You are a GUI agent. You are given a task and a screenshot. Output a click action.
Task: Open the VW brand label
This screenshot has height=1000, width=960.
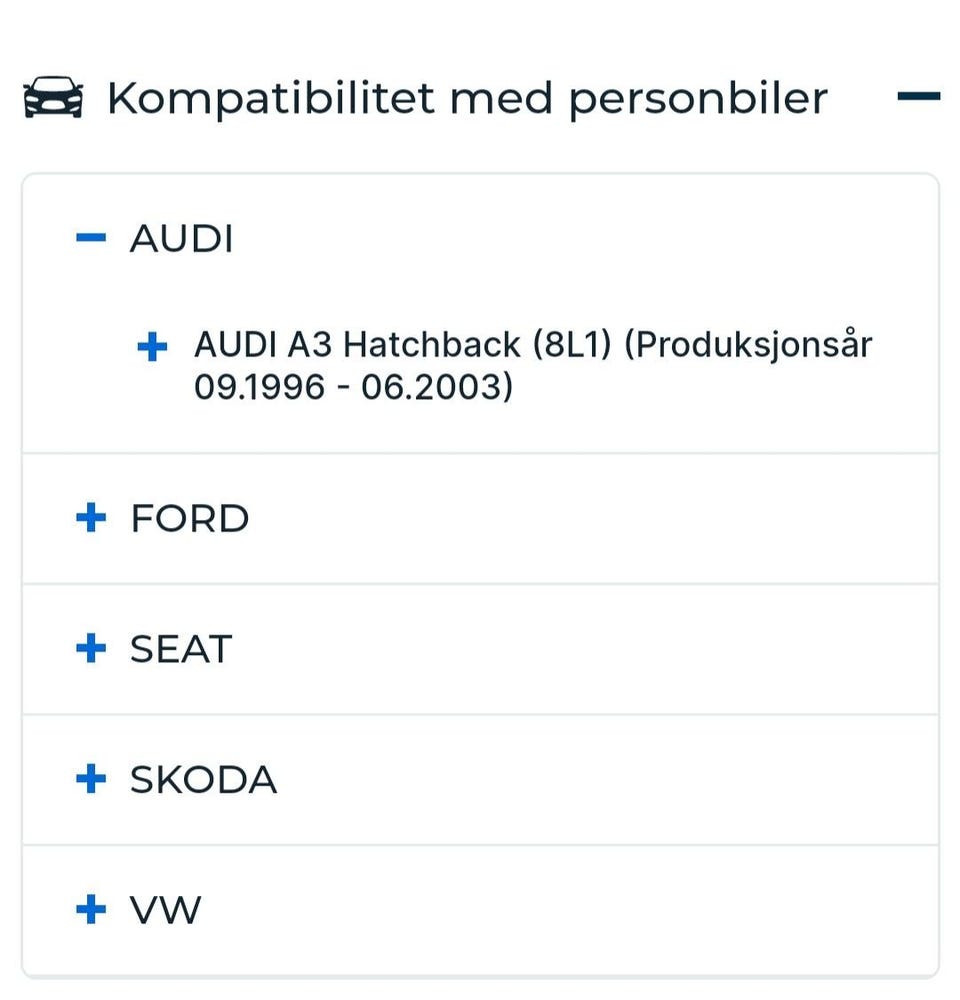click(165, 910)
